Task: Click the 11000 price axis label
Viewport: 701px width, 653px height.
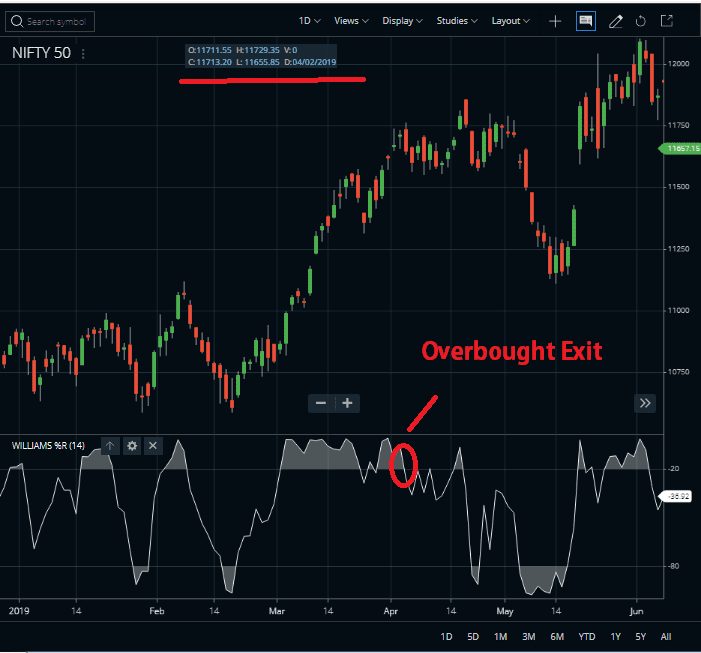Action: pos(678,310)
